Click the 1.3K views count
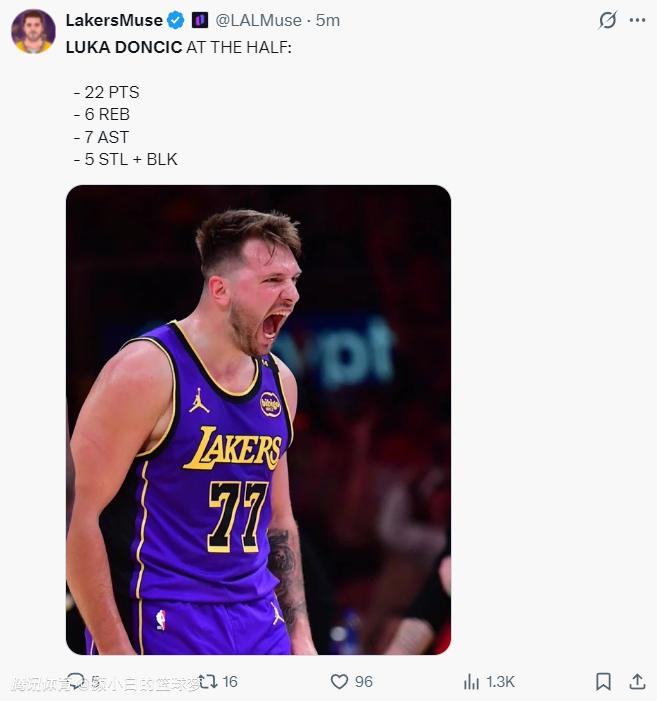 click(x=500, y=681)
